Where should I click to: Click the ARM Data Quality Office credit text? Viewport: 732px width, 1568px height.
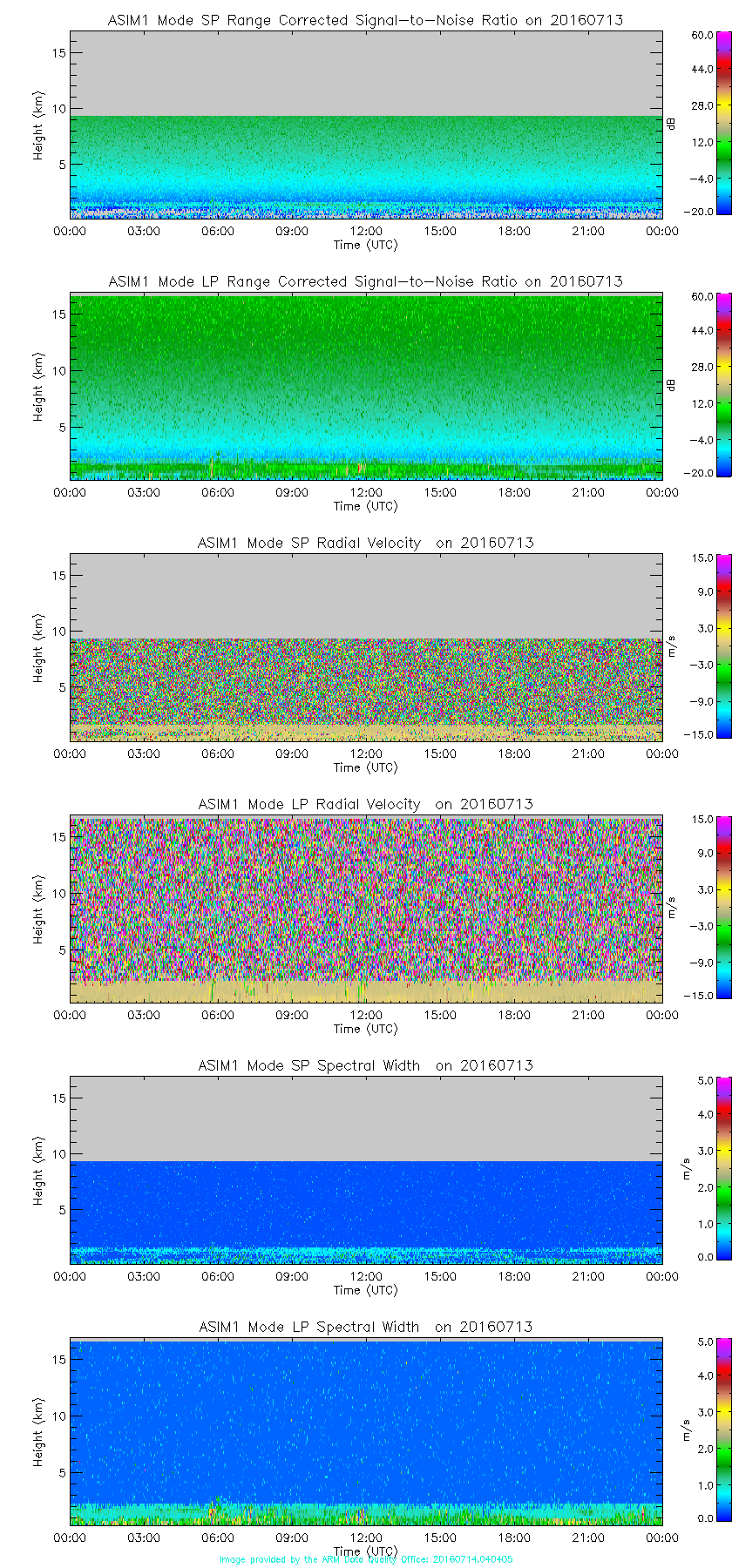click(366, 1559)
